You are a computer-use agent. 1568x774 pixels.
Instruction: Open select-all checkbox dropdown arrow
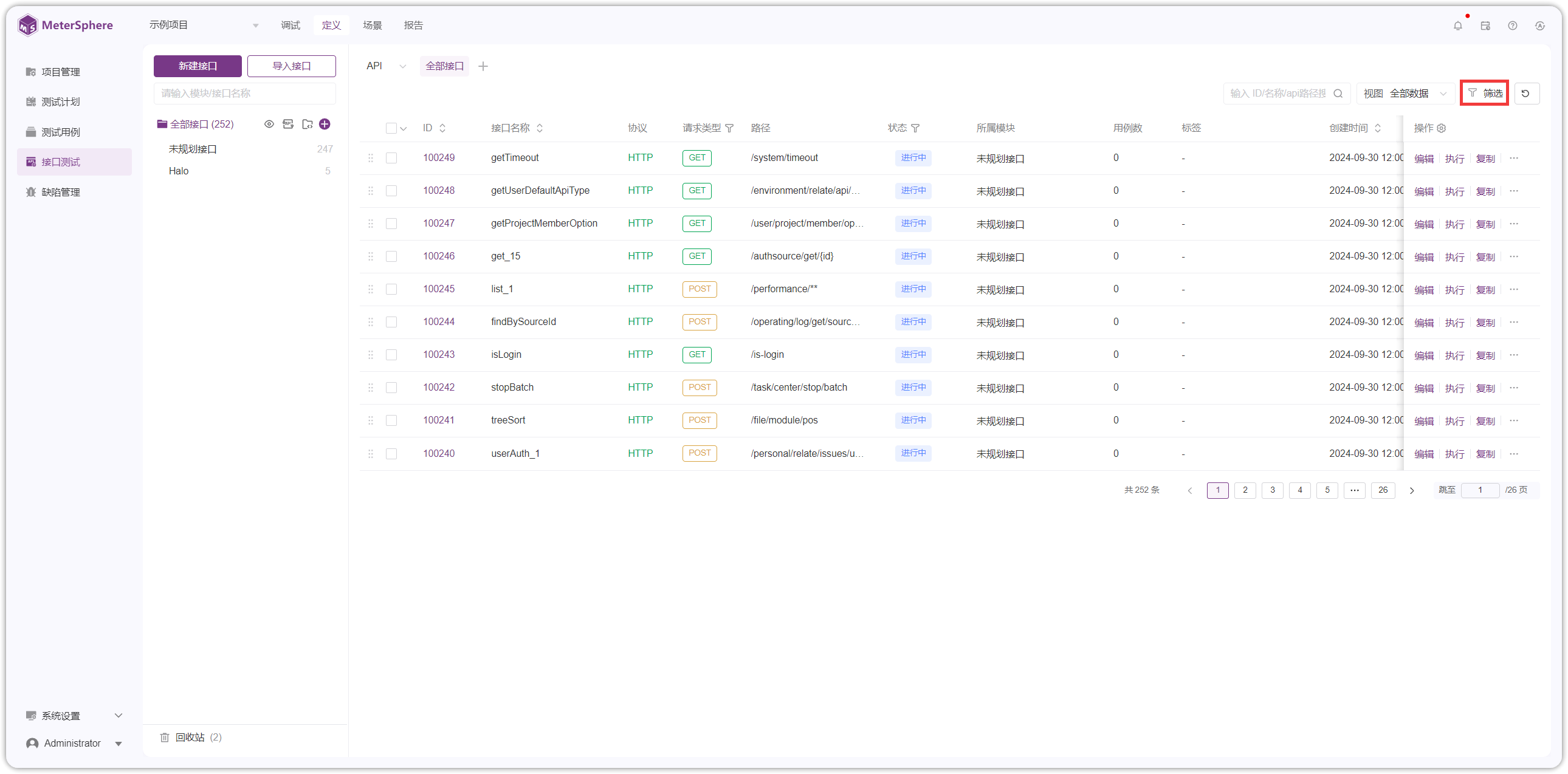[404, 128]
